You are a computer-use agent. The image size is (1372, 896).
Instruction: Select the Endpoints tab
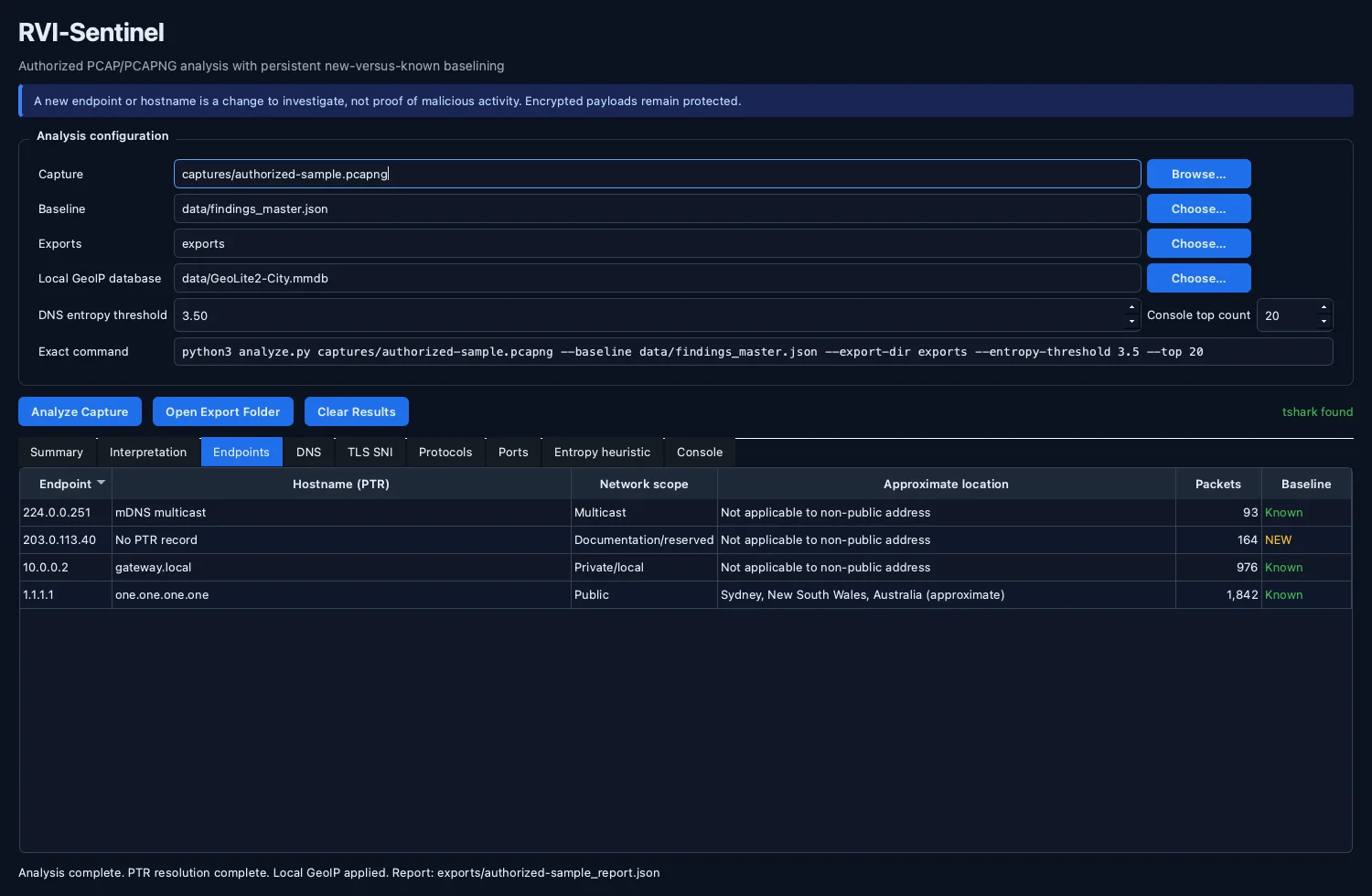241,452
